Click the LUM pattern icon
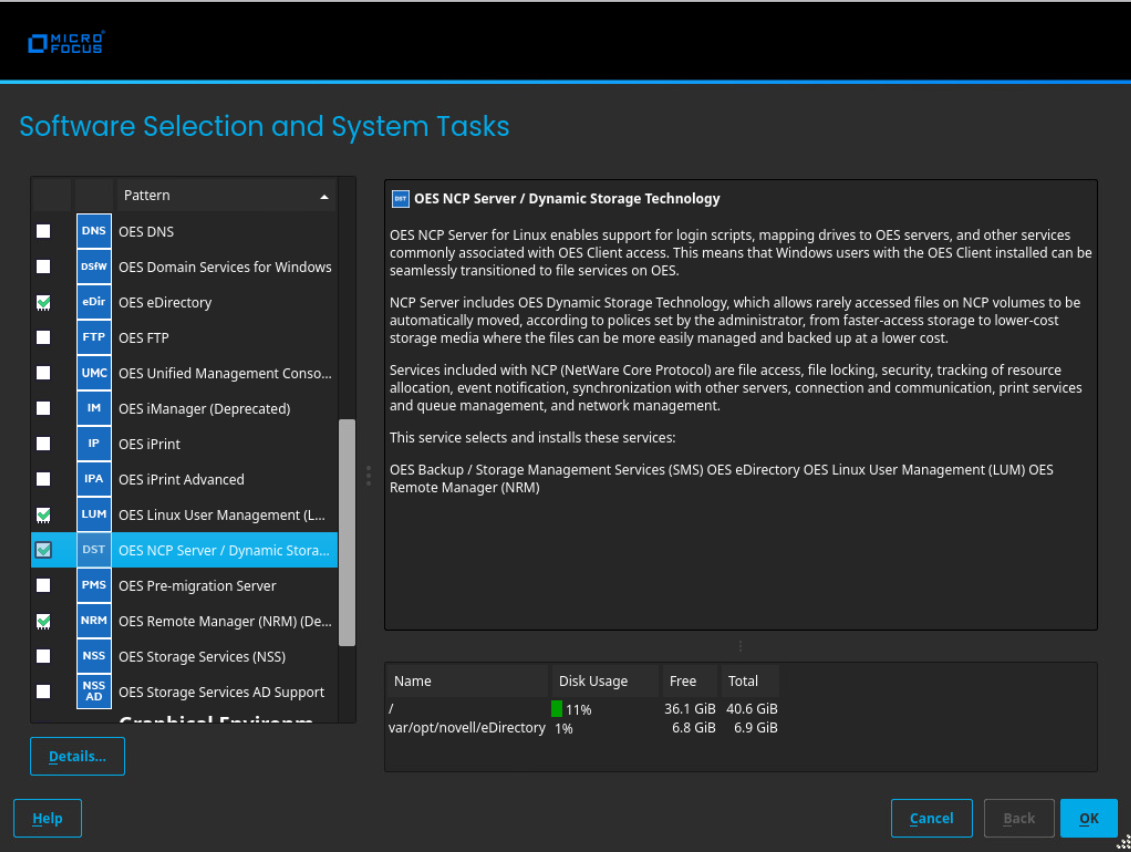The width and height of the screenshot is (1131, 852). point(94,515)
